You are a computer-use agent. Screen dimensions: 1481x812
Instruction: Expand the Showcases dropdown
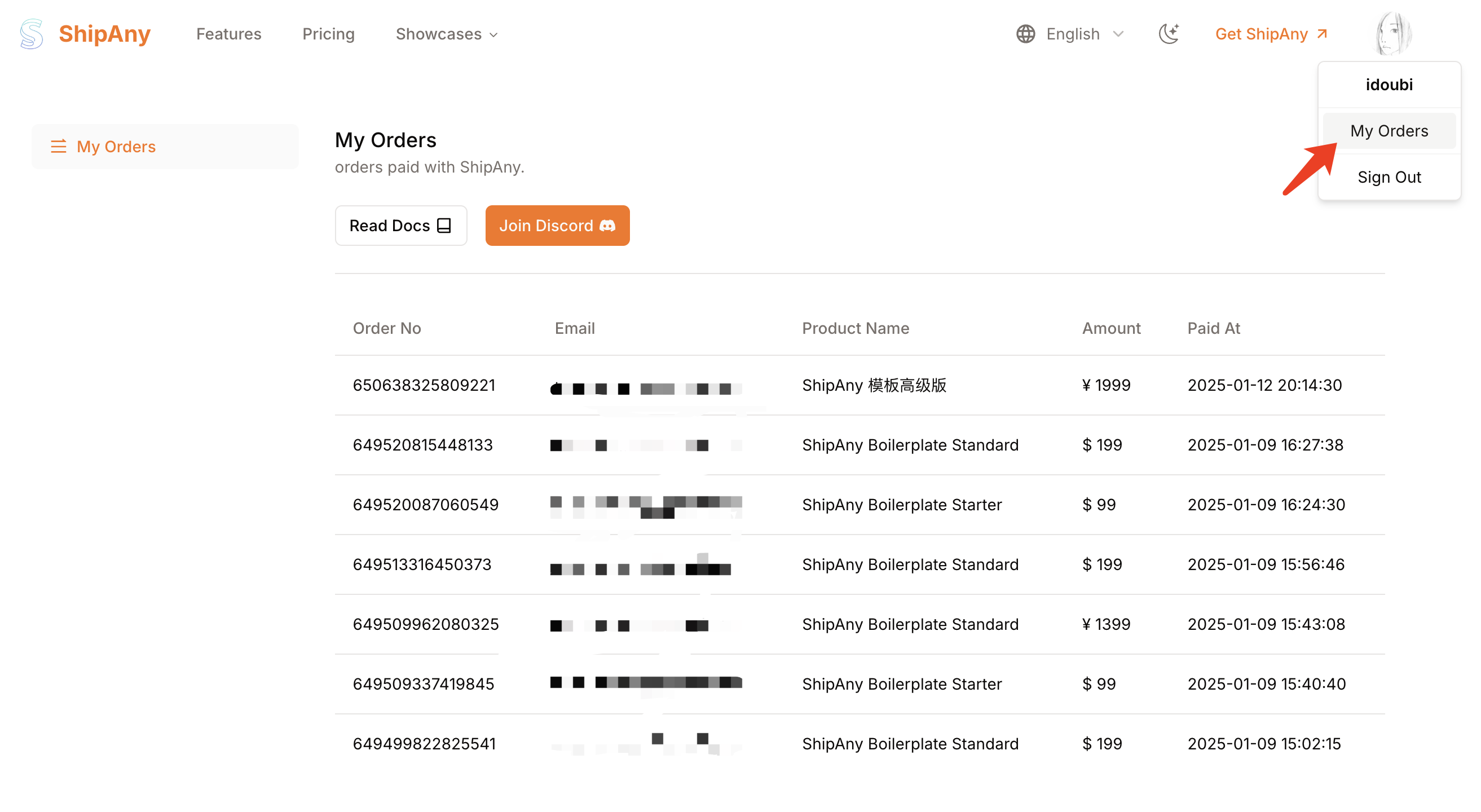[447, 34]
